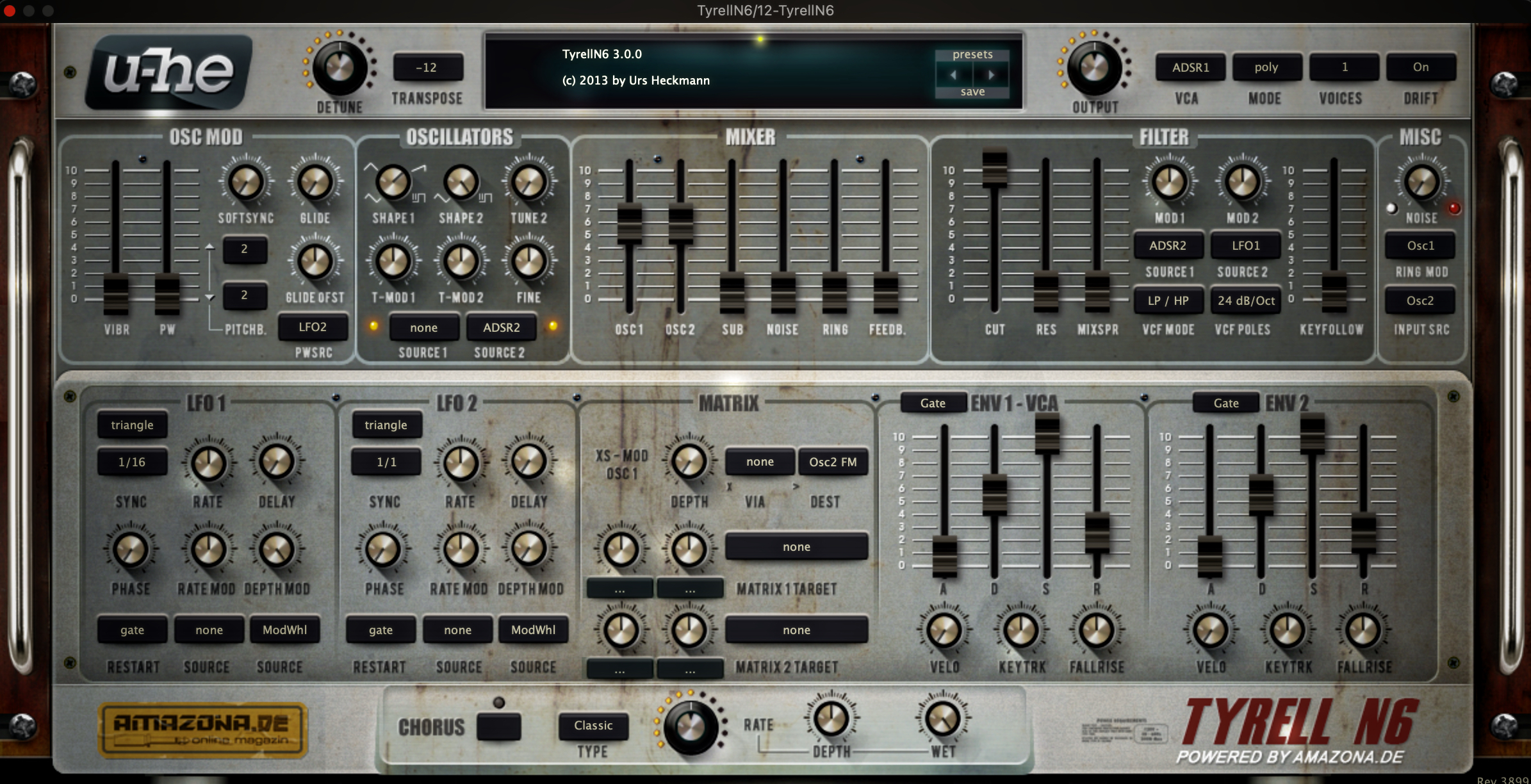Click the oscillator Fine knob
This screenshot has height=784, width=1531.
529,261
